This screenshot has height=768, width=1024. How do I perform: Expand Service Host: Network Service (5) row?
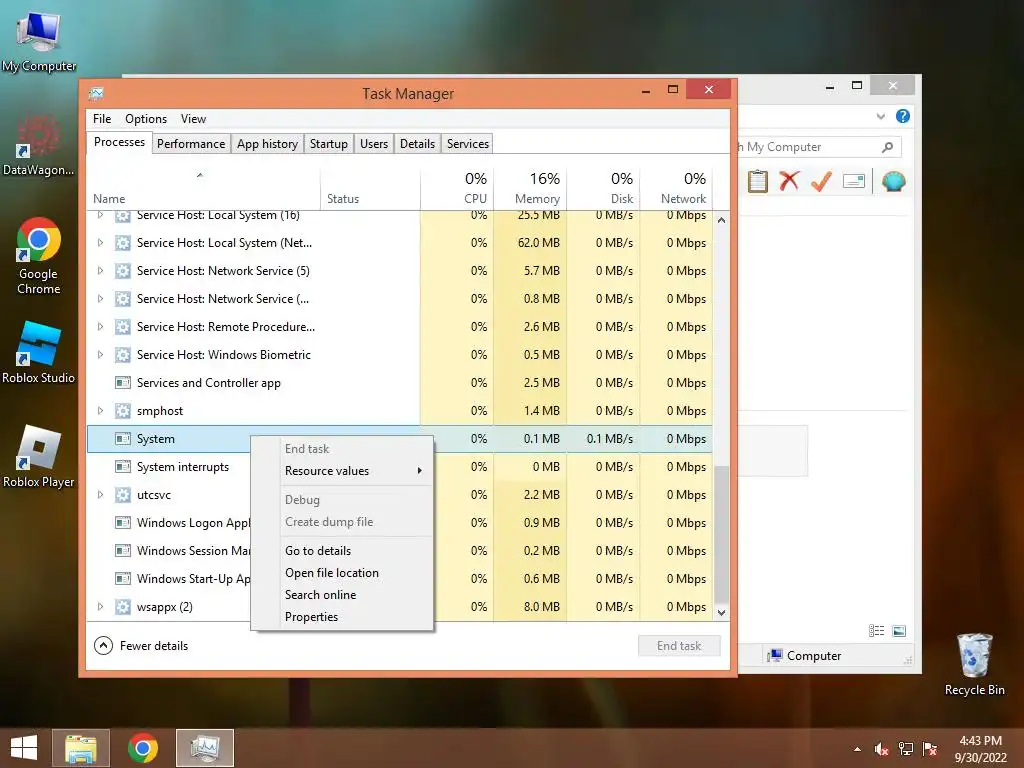tap(100, 271)
